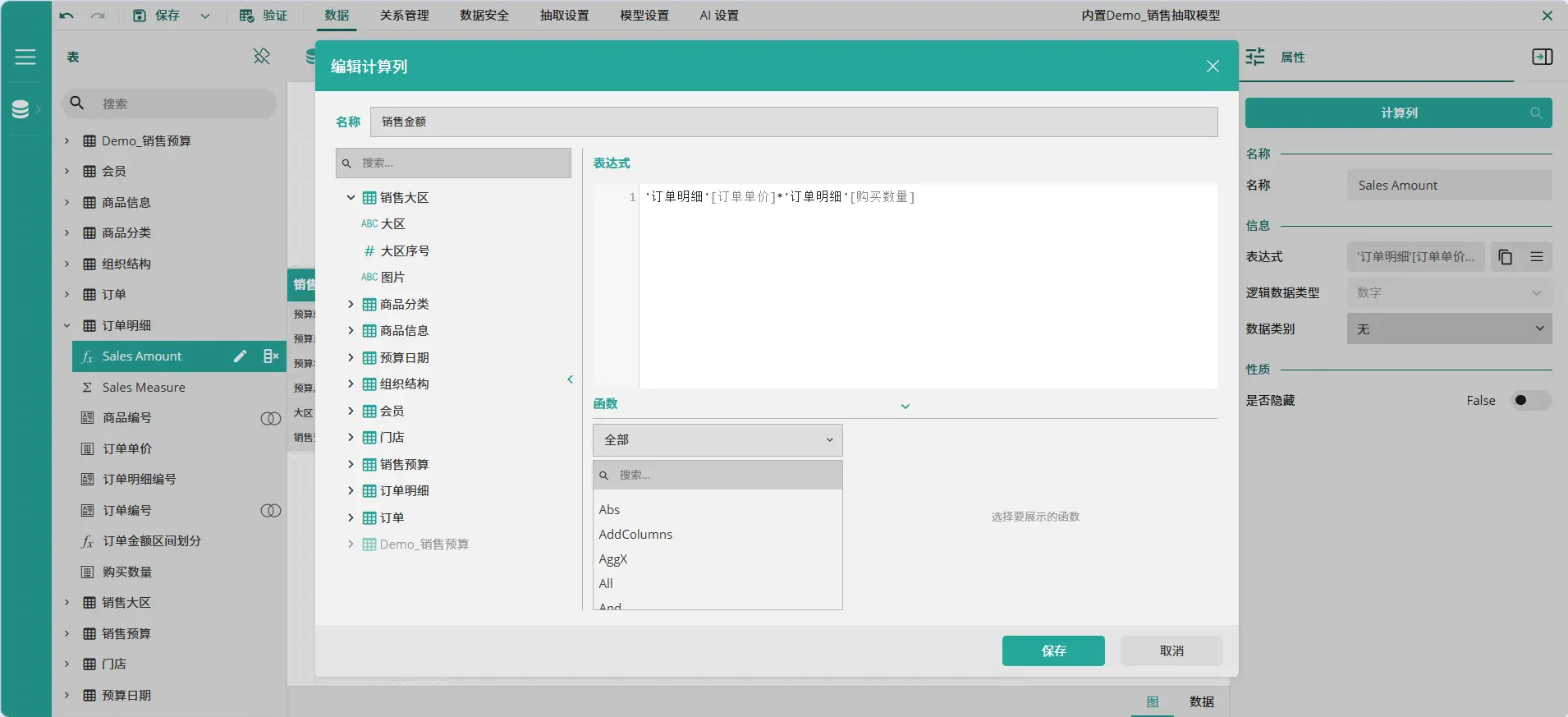
Task: Click Sales Amount name field in properties
Action: [x=1449, y=185]
